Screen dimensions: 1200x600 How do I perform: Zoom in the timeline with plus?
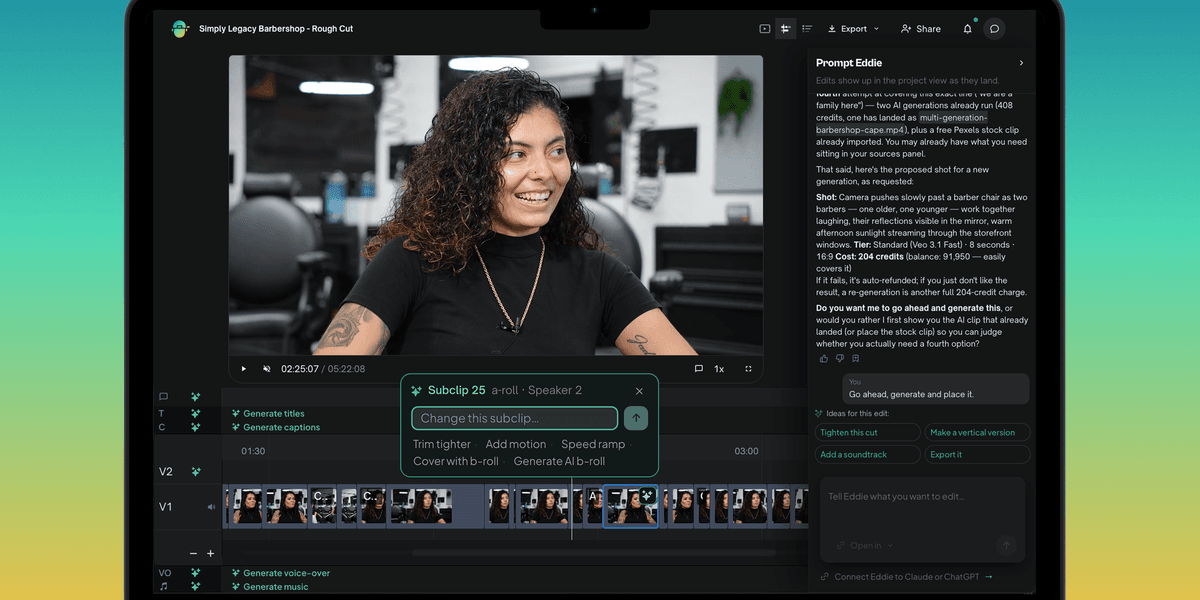point(211,553)
